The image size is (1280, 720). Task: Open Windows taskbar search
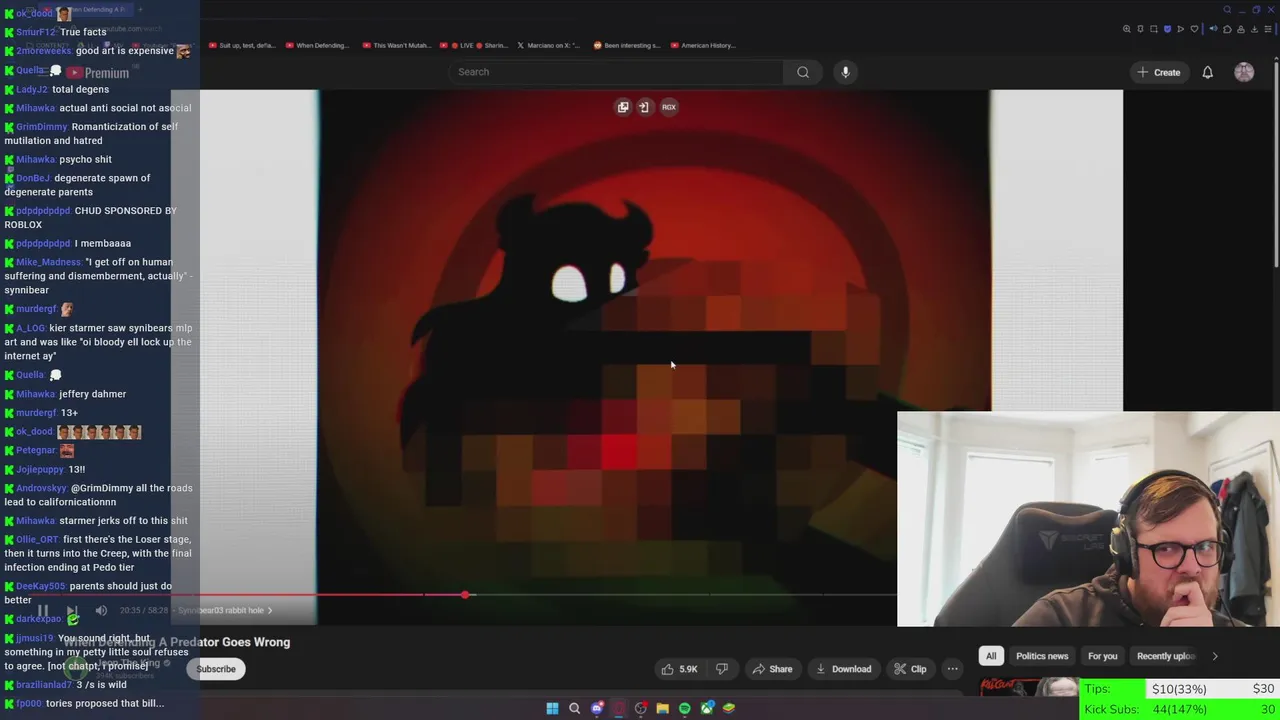coord(574,708)
